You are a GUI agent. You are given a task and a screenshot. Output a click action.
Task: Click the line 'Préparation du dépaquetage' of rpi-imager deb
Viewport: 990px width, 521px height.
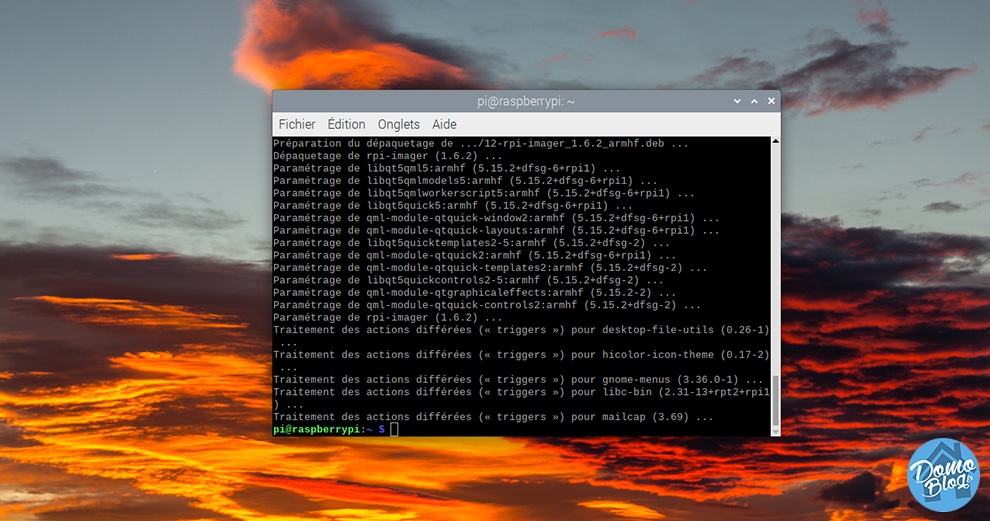point(480,143)
